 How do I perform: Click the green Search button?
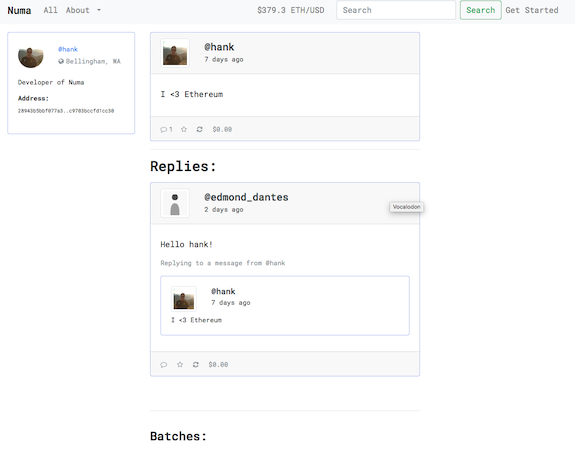click(481, 10)
